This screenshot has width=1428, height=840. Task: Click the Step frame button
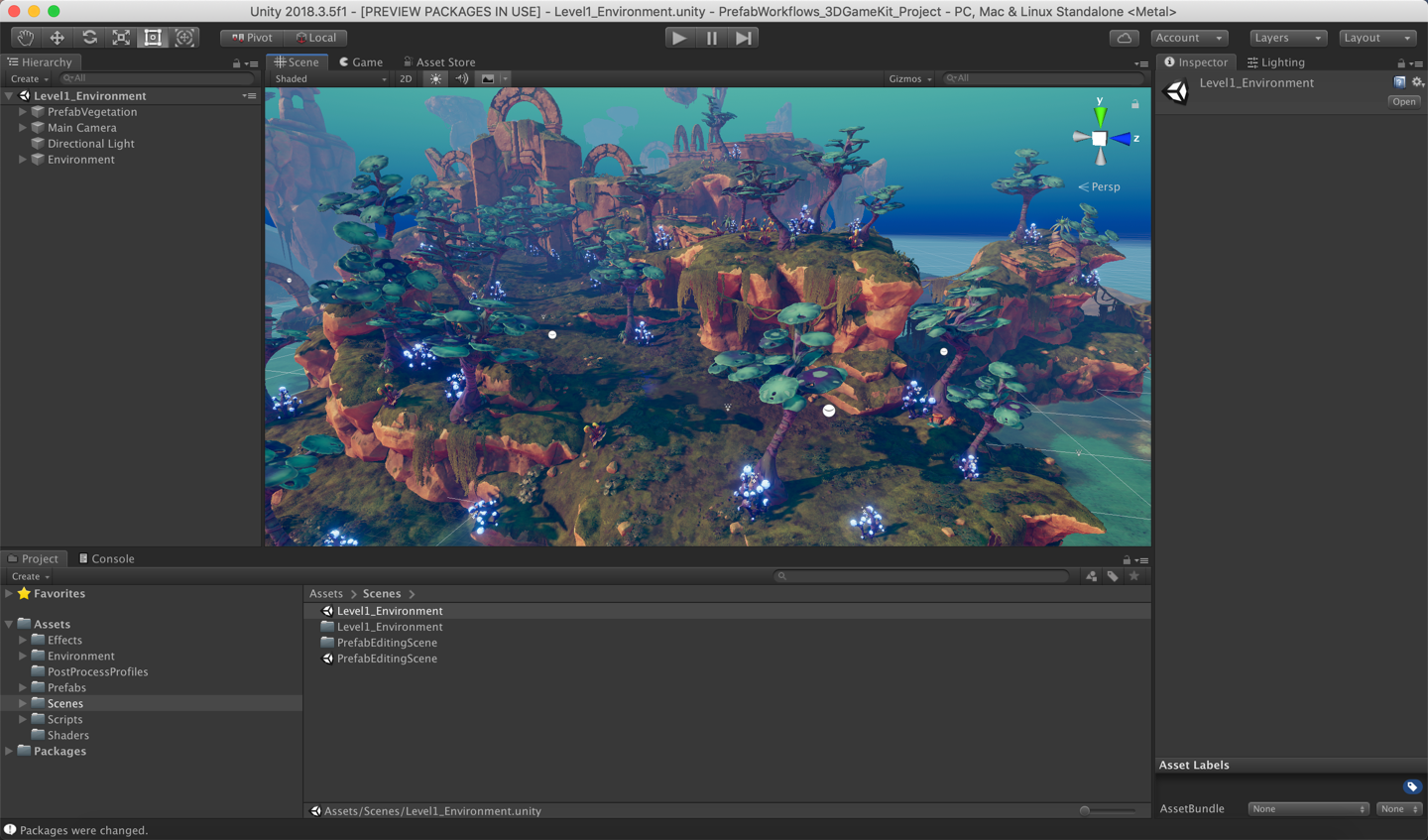pos(744,38)
